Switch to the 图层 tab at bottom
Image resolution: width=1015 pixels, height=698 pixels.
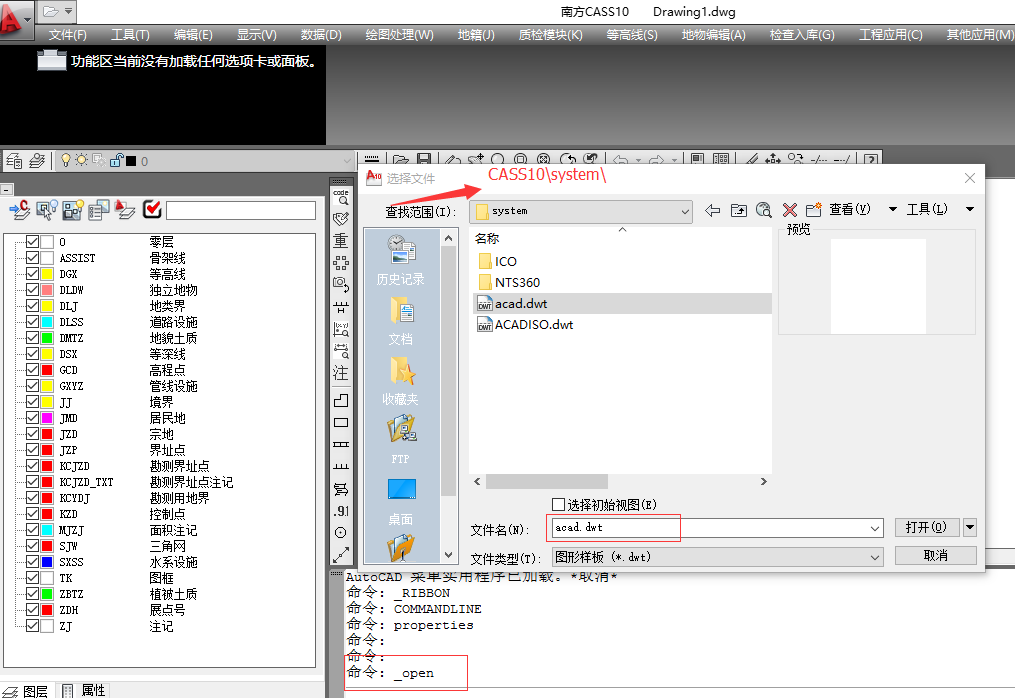(x=26, y=691)
